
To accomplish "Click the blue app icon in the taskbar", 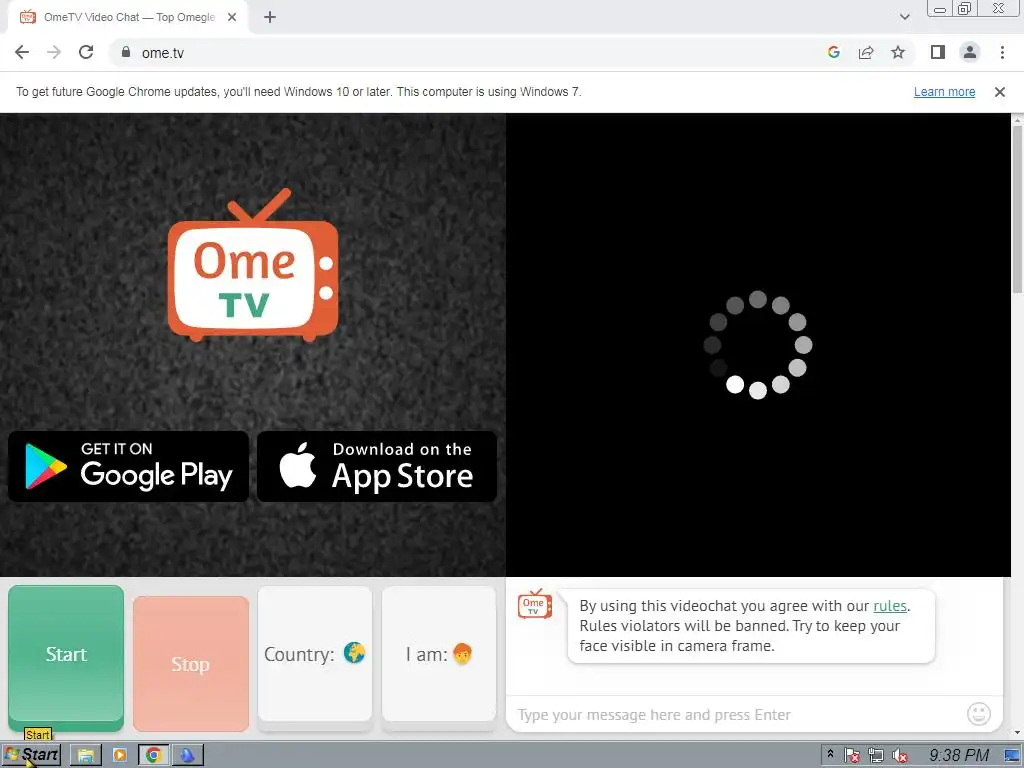I will pos(187,756).
